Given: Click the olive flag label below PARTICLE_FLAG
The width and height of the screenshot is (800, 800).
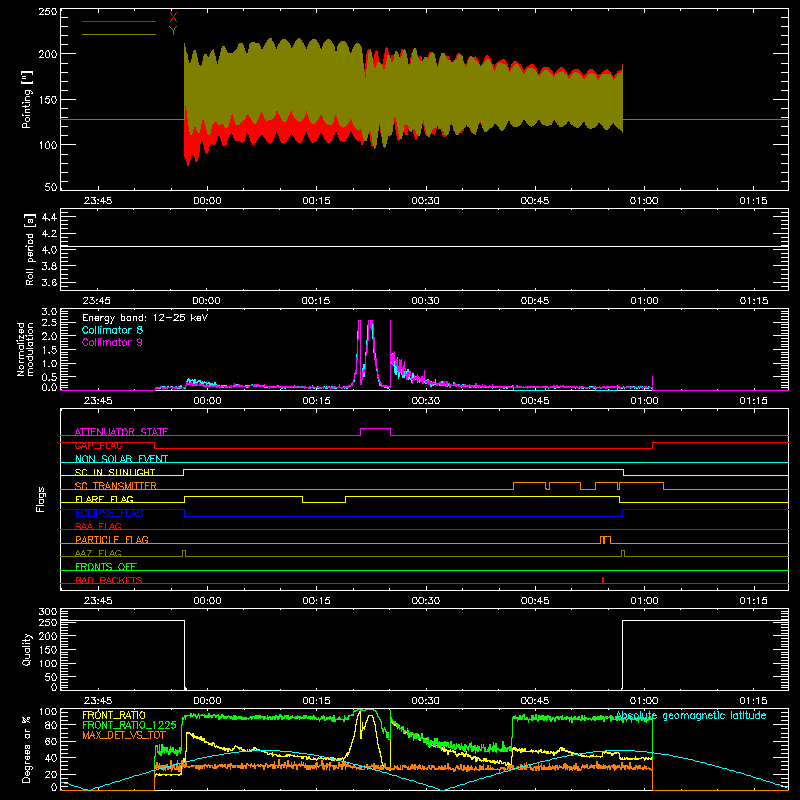Looking at the screenshot, I should click(x=98, y=553).
